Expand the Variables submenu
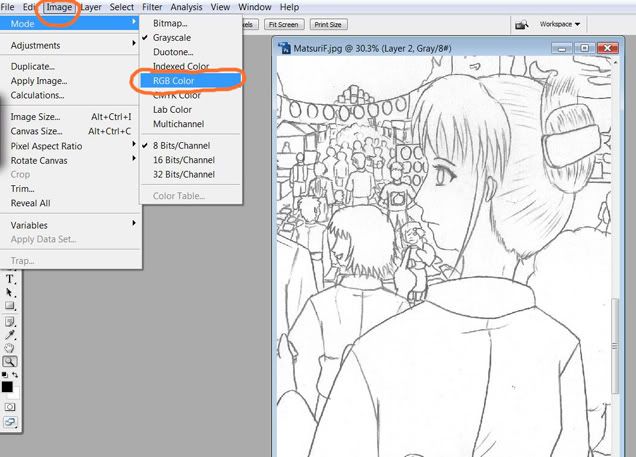The height and width of the screenshot is (457, 636). pos(70,225)
